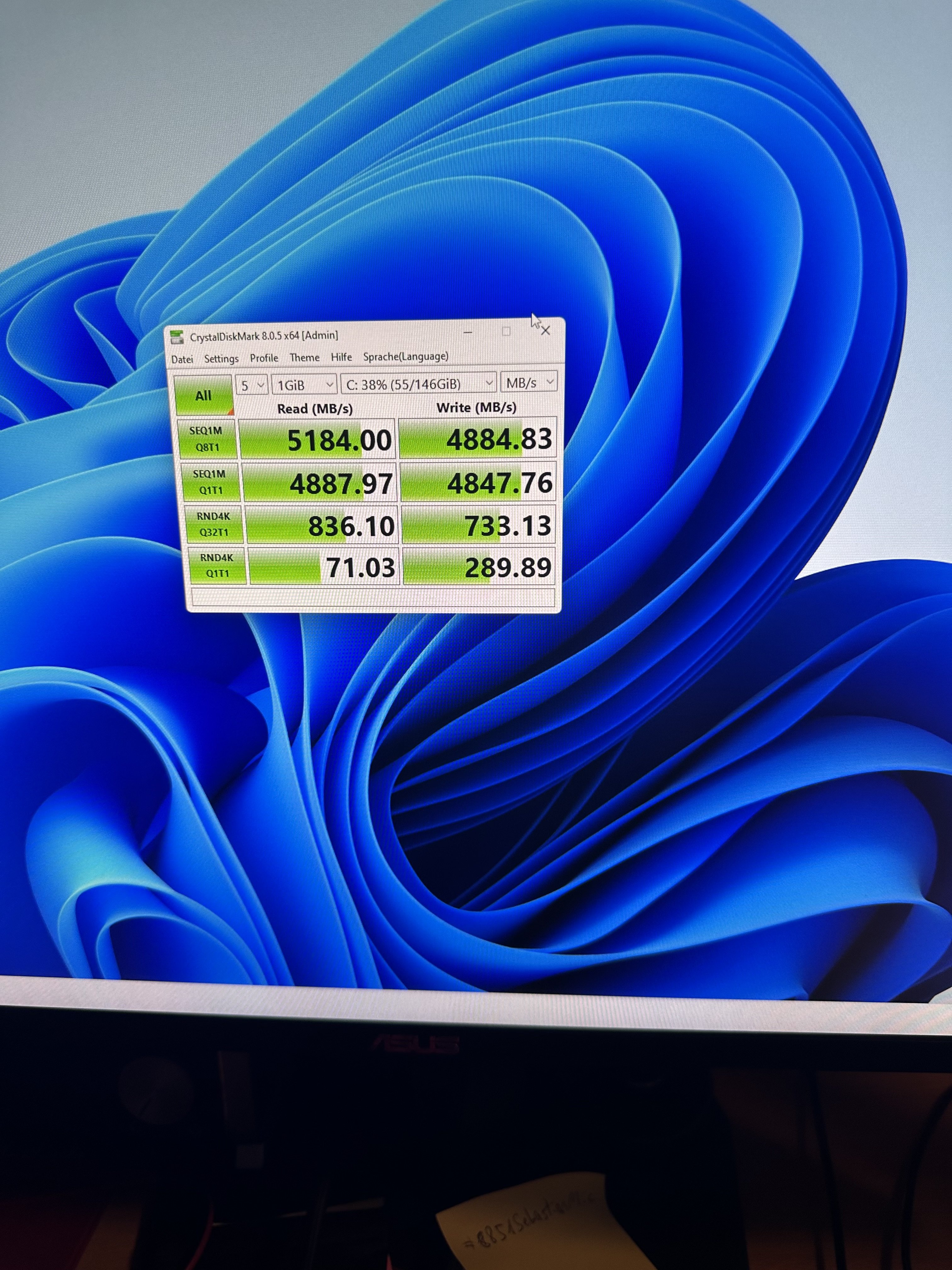The height and width of the screenshot is (1270, 952).
Task: Click the empty comment field at bottom
Action: point(373,598)
